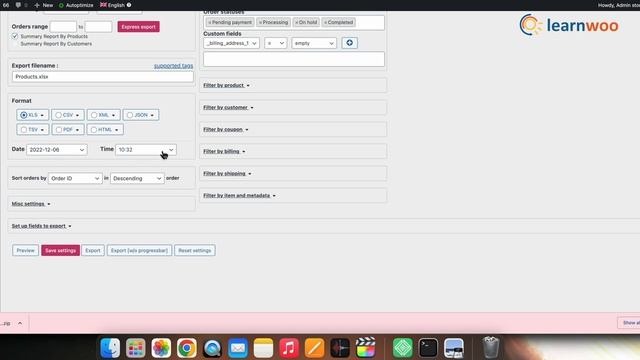Toggle Summary Report By Products checkbox
Viewport: 640px width, 360px height.
pos(15,36)
